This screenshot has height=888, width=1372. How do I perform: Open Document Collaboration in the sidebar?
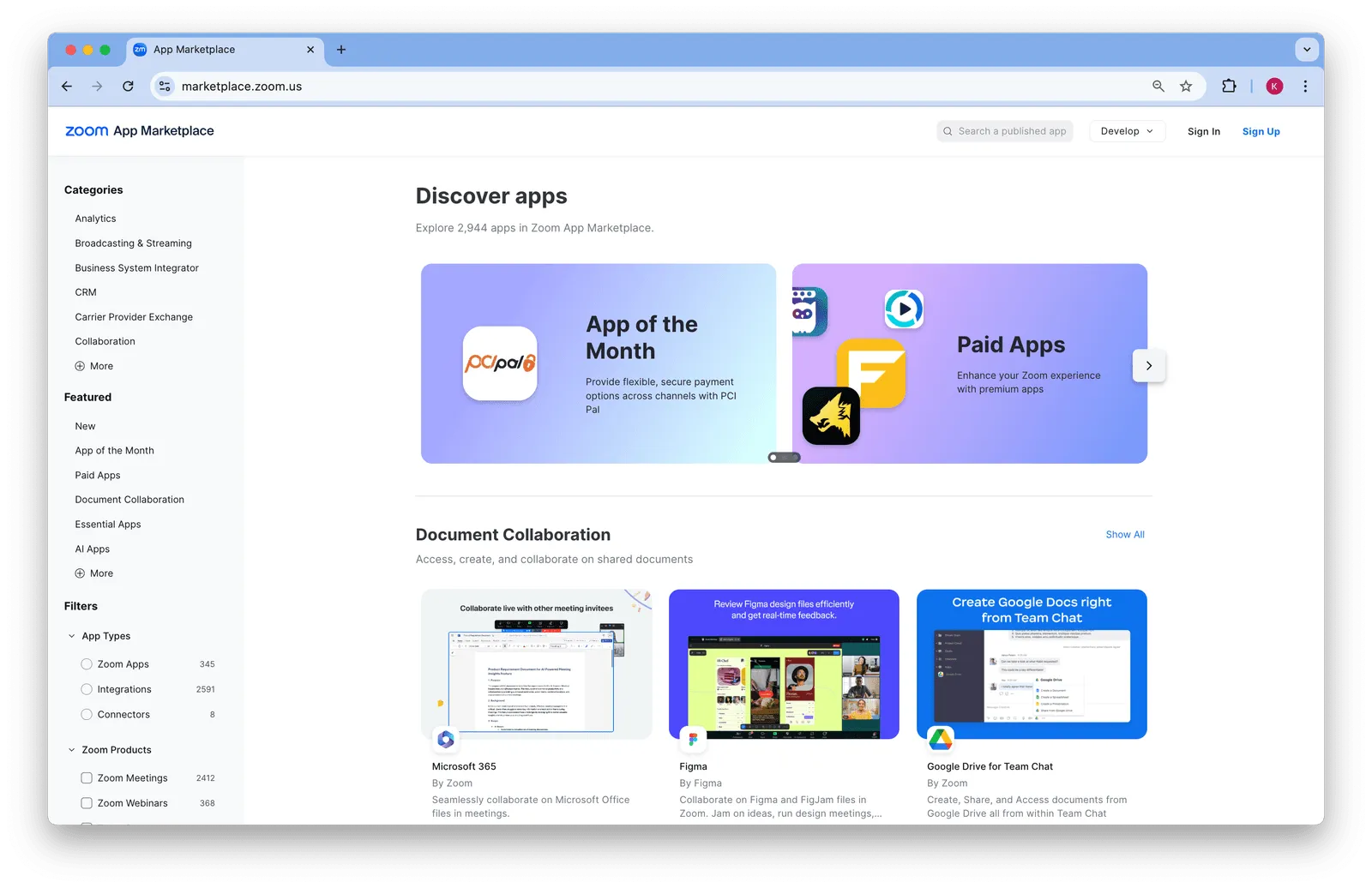[x=129, y=500]
